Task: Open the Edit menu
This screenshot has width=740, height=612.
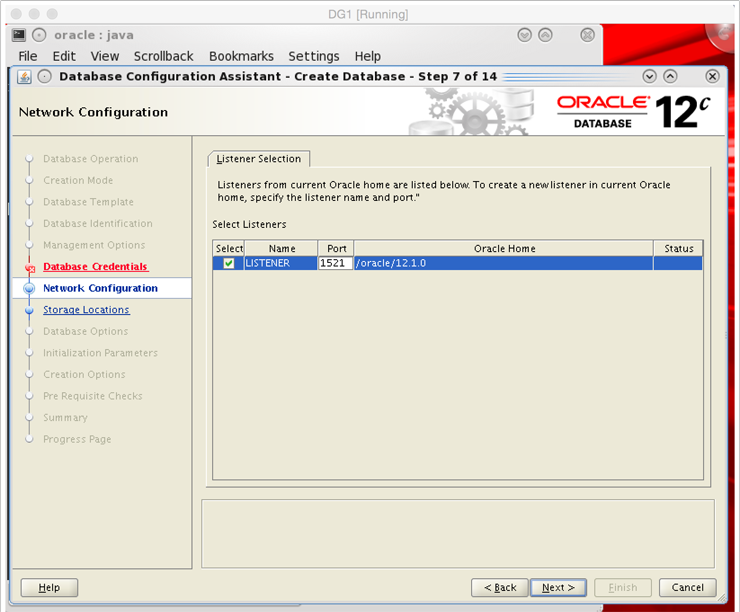Action: pyautogui.click(x=64, y=56)
